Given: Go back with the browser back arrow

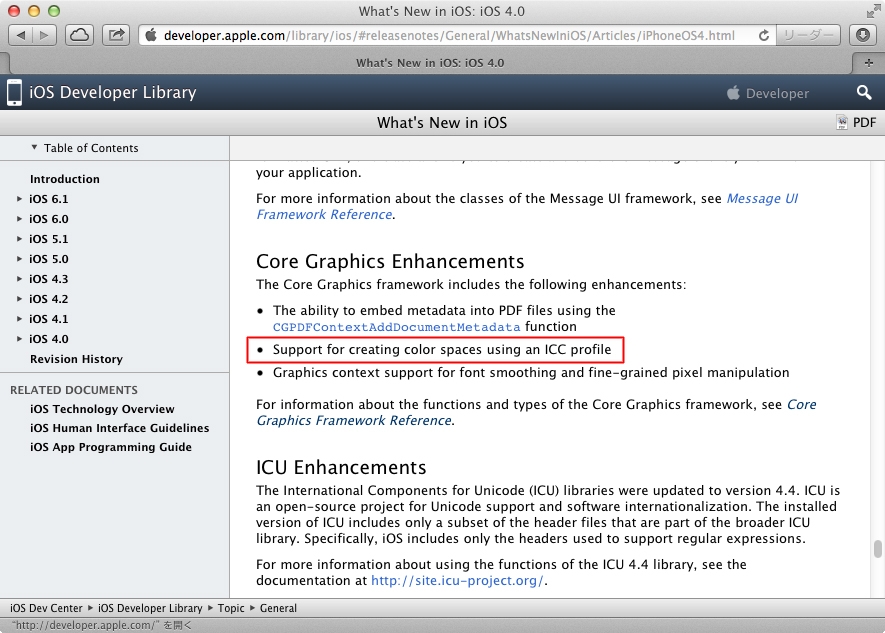Looking at the screenshot, I should coord(21,35).
